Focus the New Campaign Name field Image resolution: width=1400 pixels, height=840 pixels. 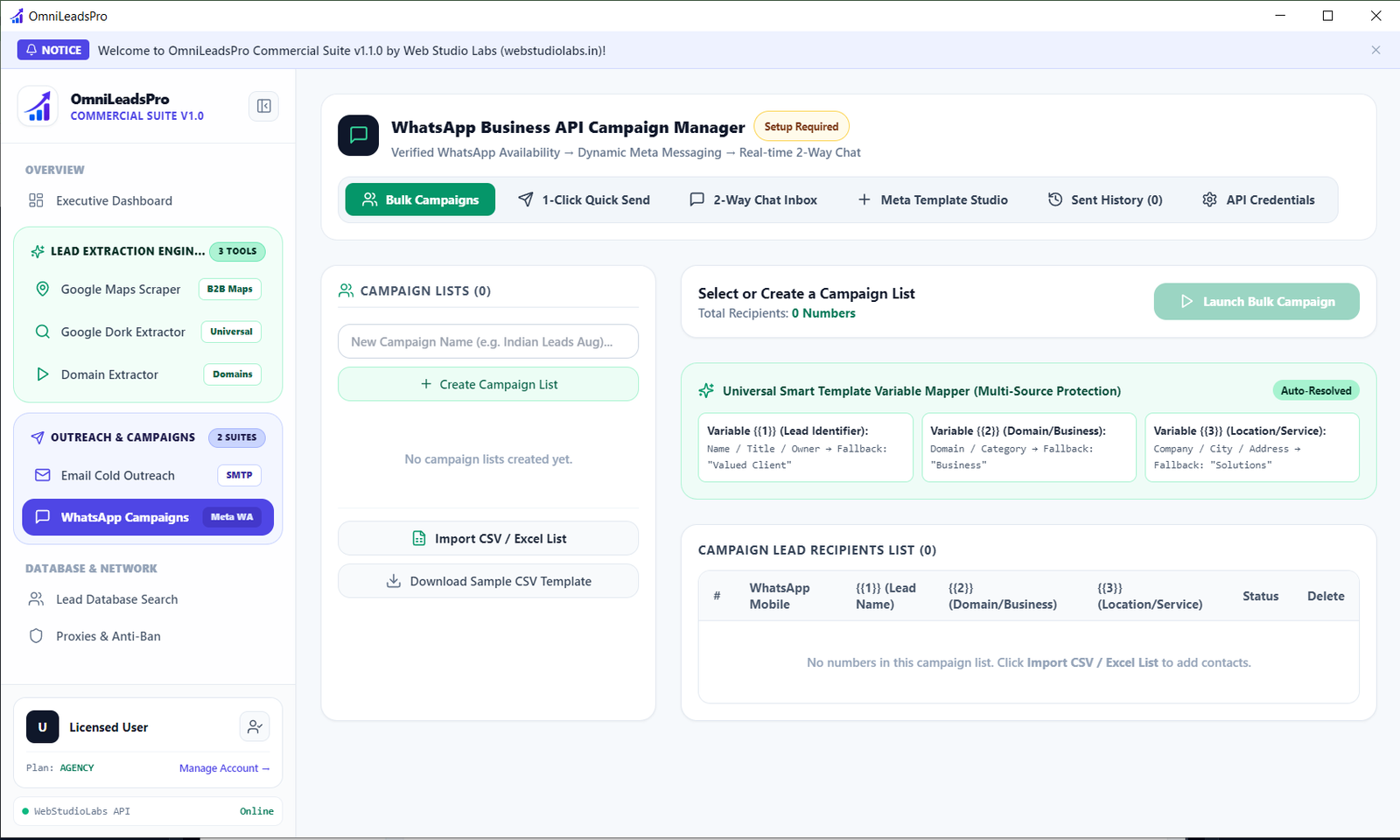click(488, 341)
